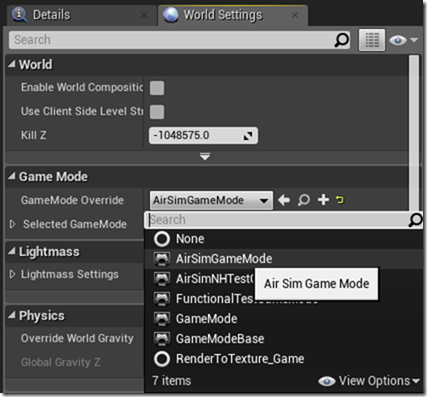The width and height of the screenshot is (427, 397).
Task: Collapse the Physics section
Action: (x=12, y=315)
